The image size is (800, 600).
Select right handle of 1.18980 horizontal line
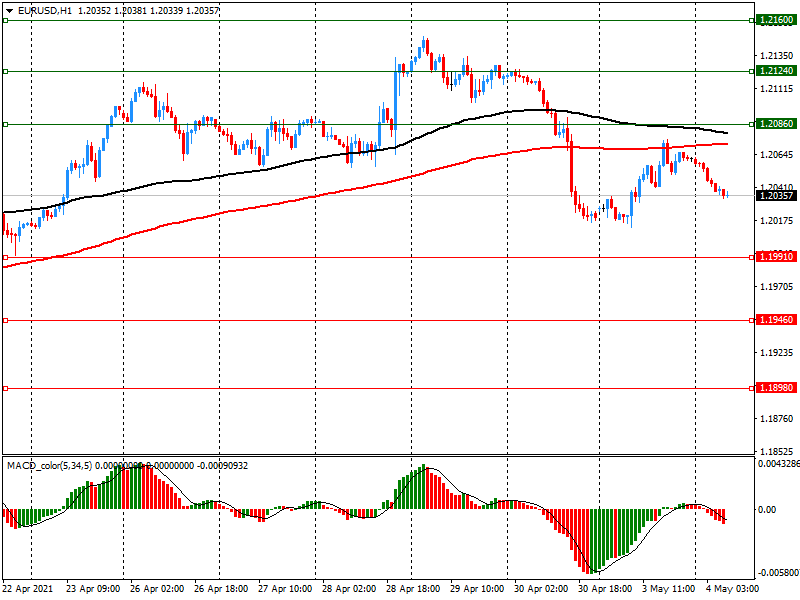(x=752, y=389)
